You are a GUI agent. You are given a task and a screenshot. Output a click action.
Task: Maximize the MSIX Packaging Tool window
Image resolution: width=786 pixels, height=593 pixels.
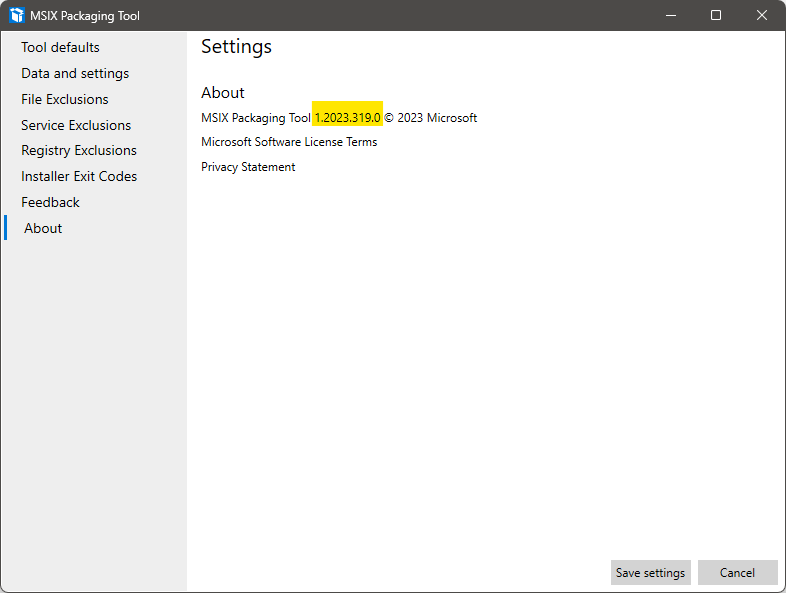click(x=716, y=15)
